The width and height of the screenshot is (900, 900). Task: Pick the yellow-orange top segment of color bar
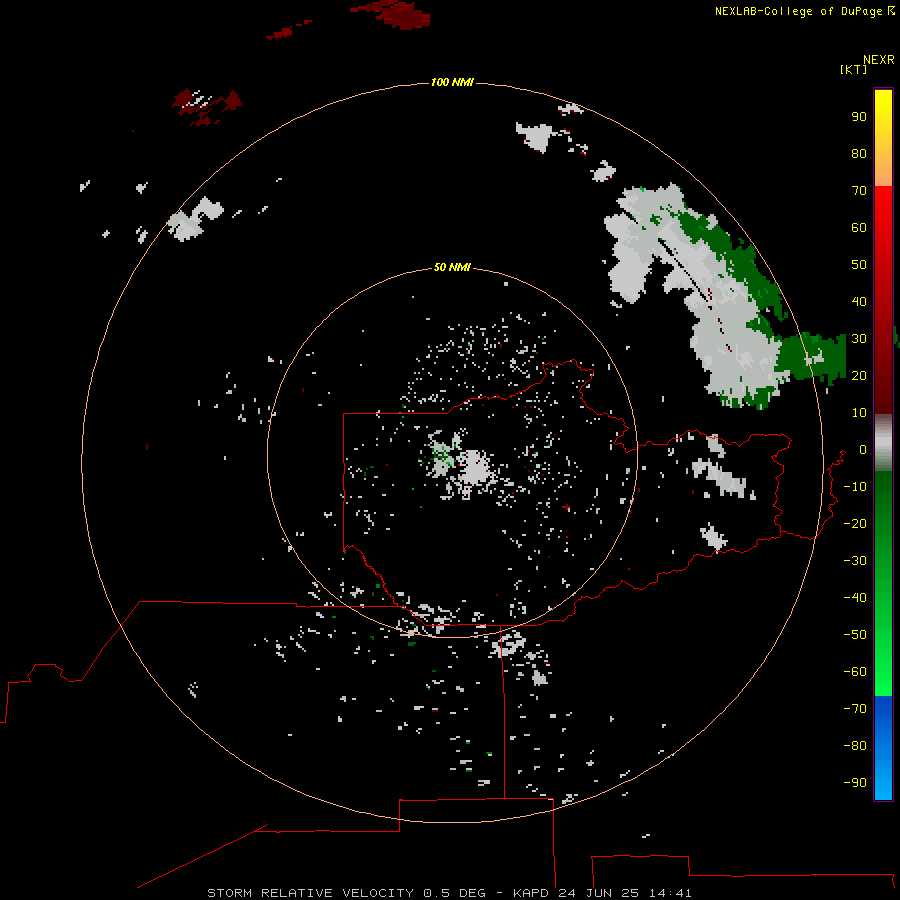[x=883, y=138]
